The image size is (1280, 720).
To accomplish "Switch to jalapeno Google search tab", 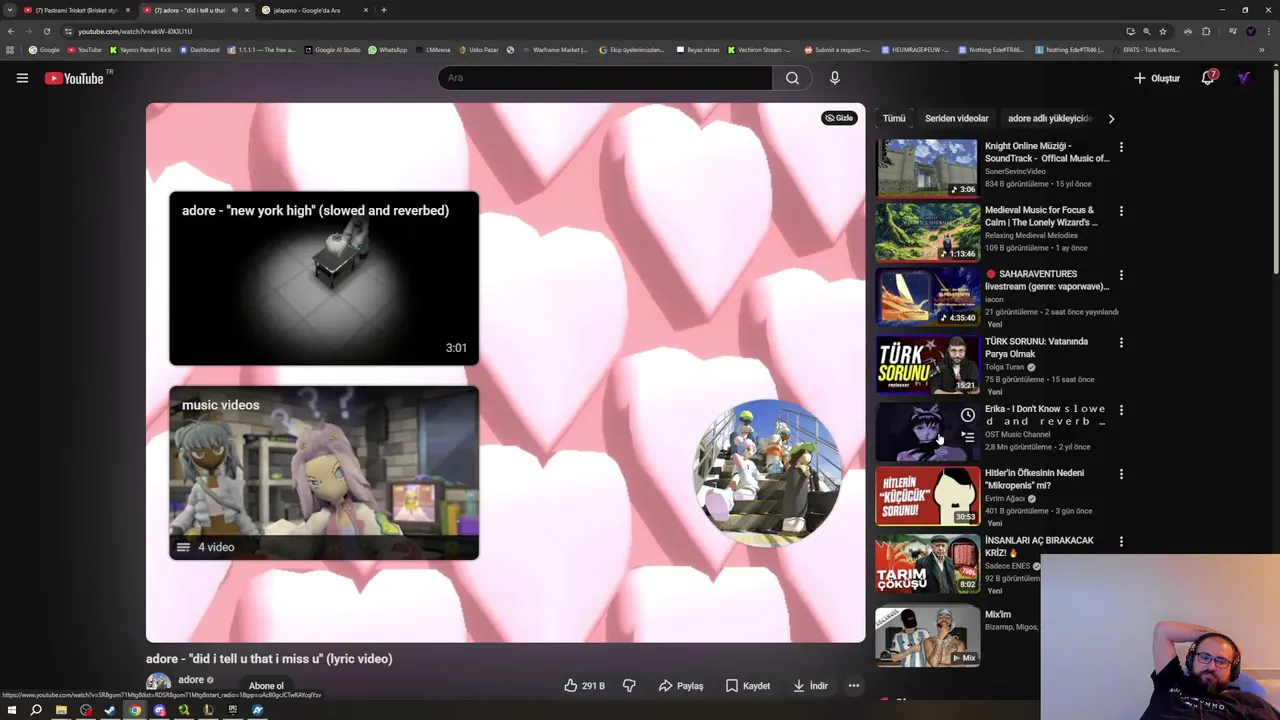I will pyautogui.click(x=314, y=10).
